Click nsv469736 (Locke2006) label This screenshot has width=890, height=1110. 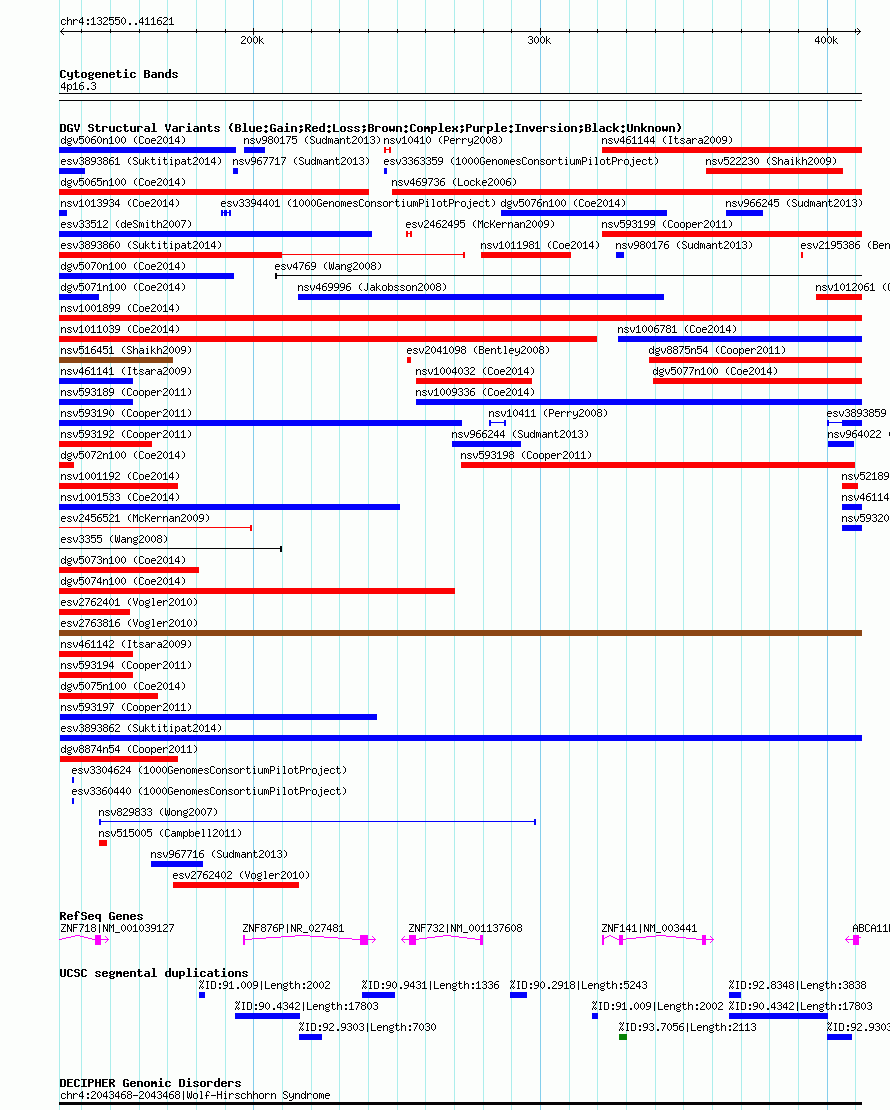tap(454, 182)
